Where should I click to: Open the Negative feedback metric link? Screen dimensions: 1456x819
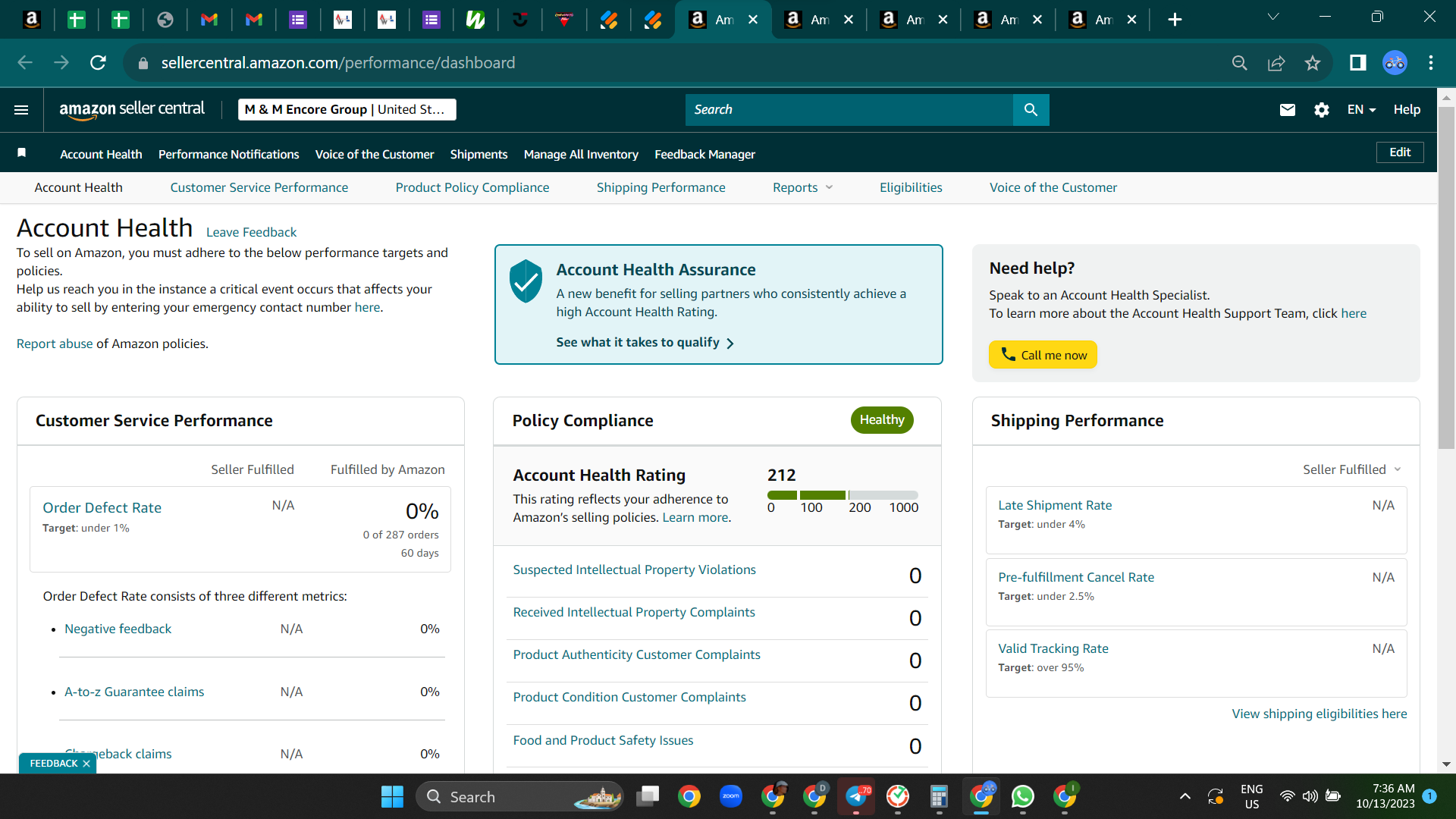tap(118, 629)
